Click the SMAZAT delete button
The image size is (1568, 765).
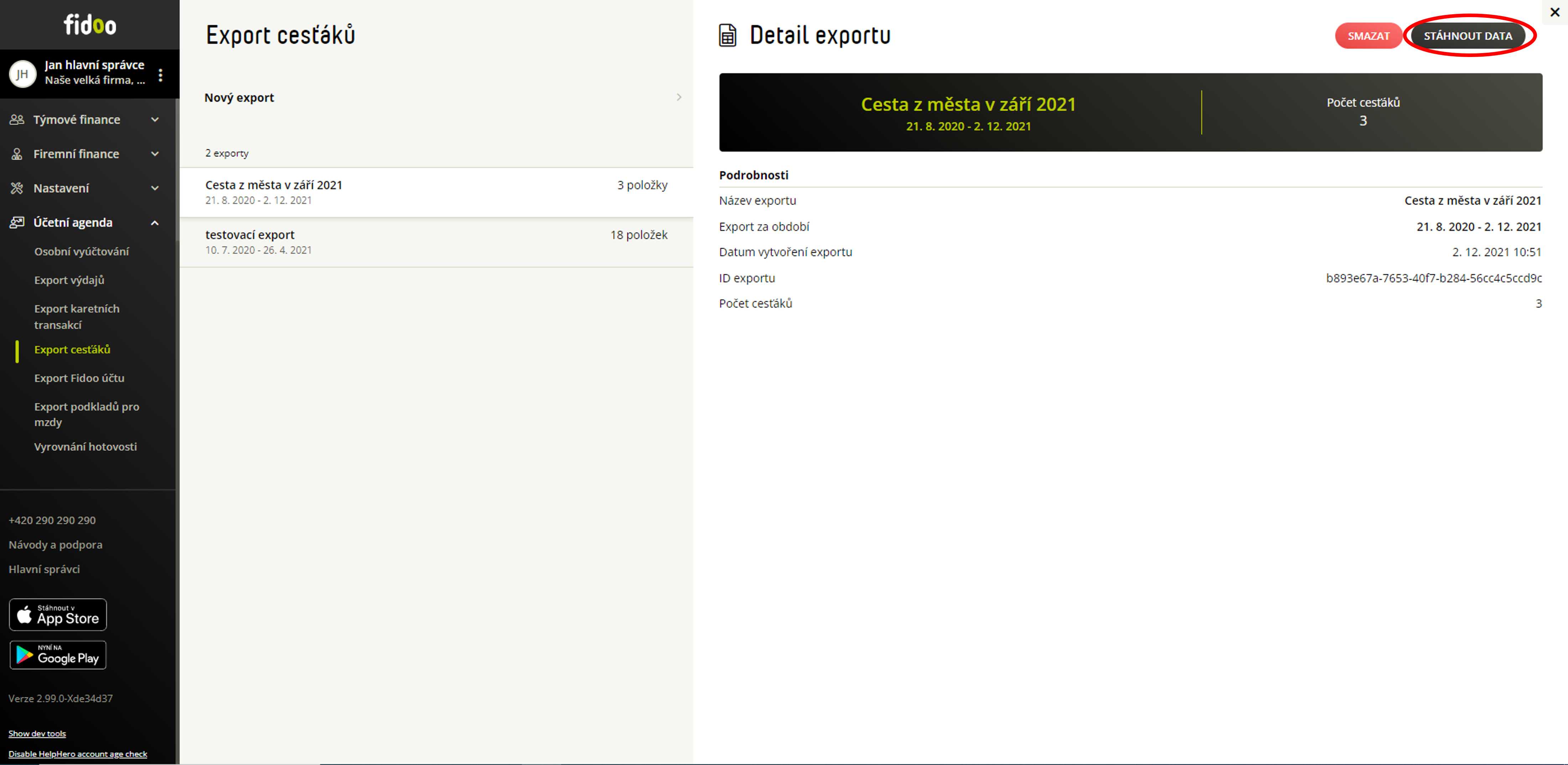click(1368, 36)
